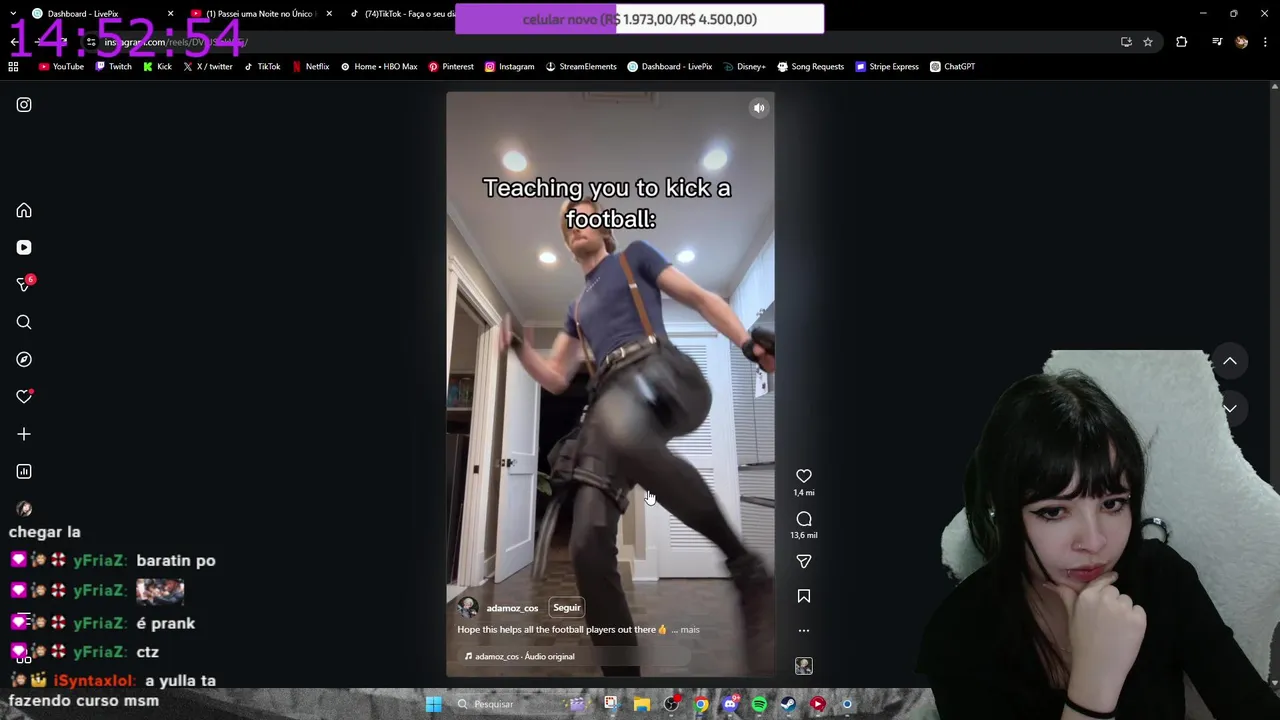Viewport: 1280px width, 720px height.
Task: Open Notifications heart in sidebar
Action: point(24,397)
